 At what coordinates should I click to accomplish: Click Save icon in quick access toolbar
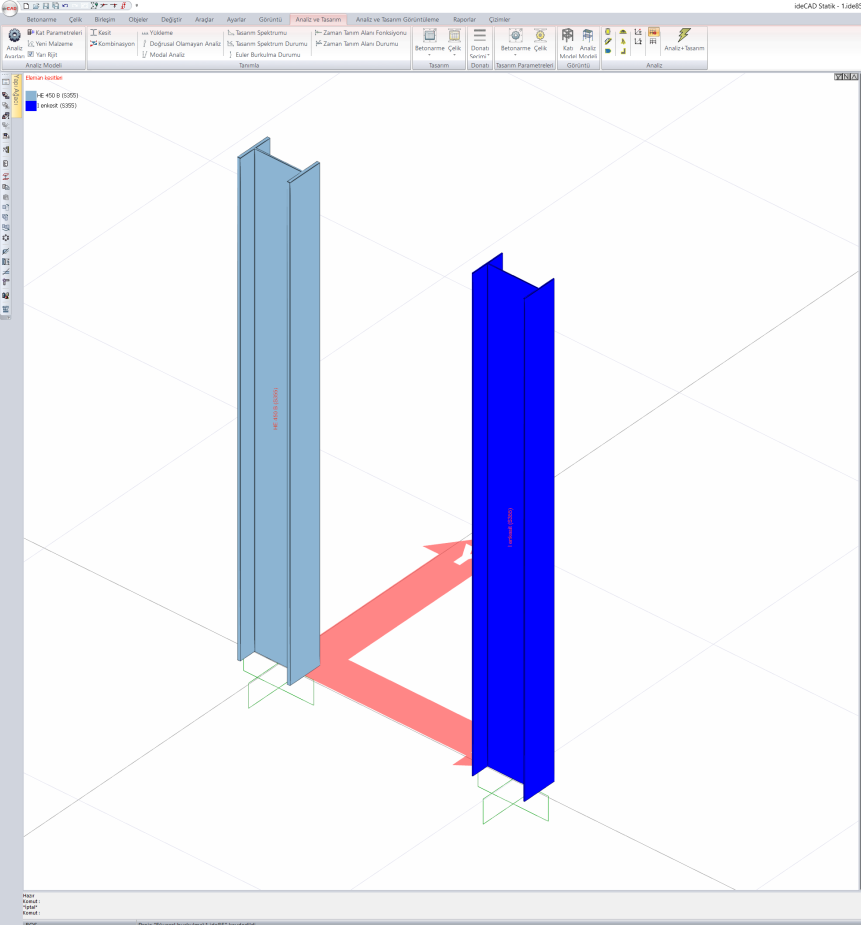[46, 5]
